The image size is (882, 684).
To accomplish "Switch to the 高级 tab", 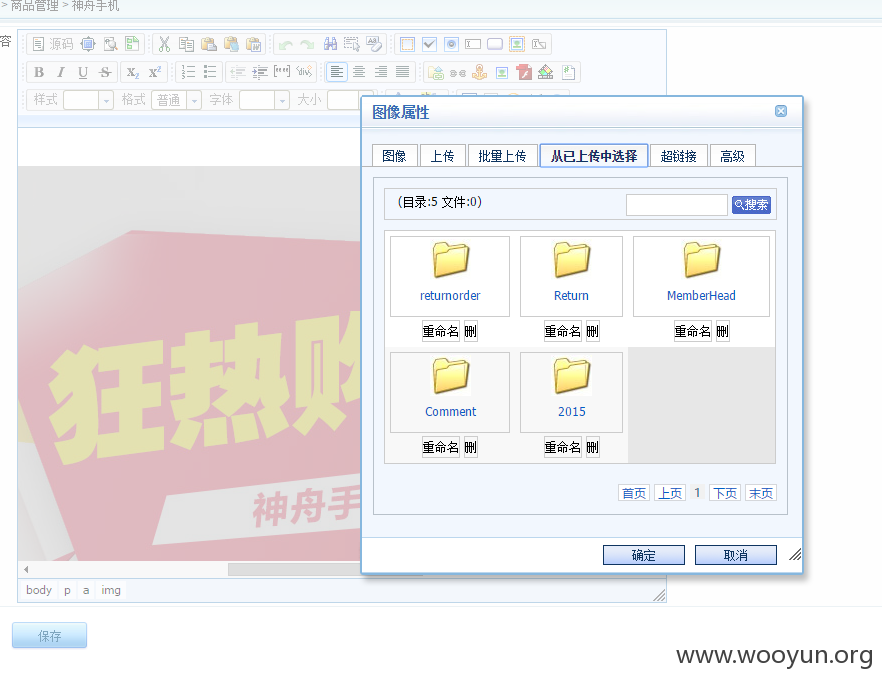I will coord(732,156).
